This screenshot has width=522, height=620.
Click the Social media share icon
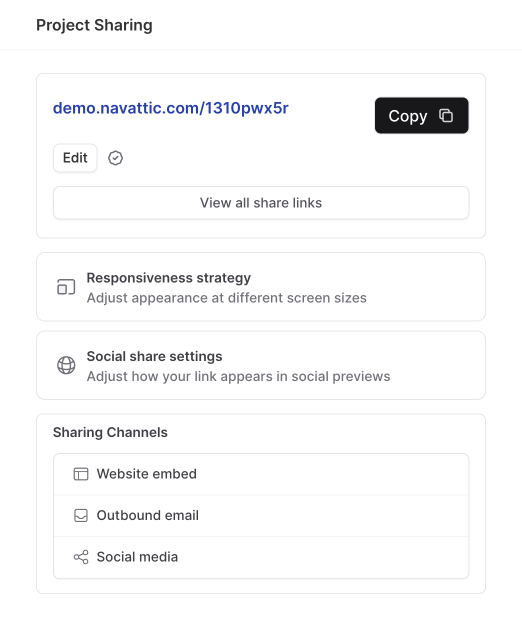coord(81,557)
